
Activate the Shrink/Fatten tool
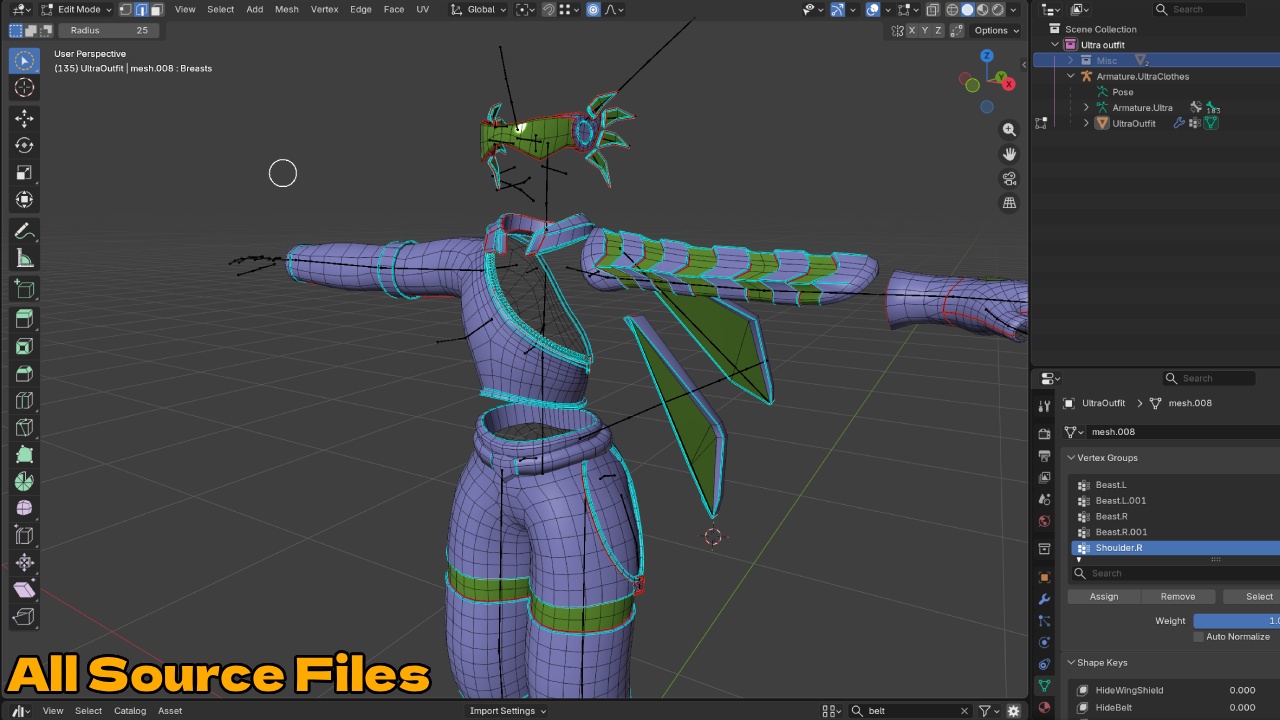[24, 563]
